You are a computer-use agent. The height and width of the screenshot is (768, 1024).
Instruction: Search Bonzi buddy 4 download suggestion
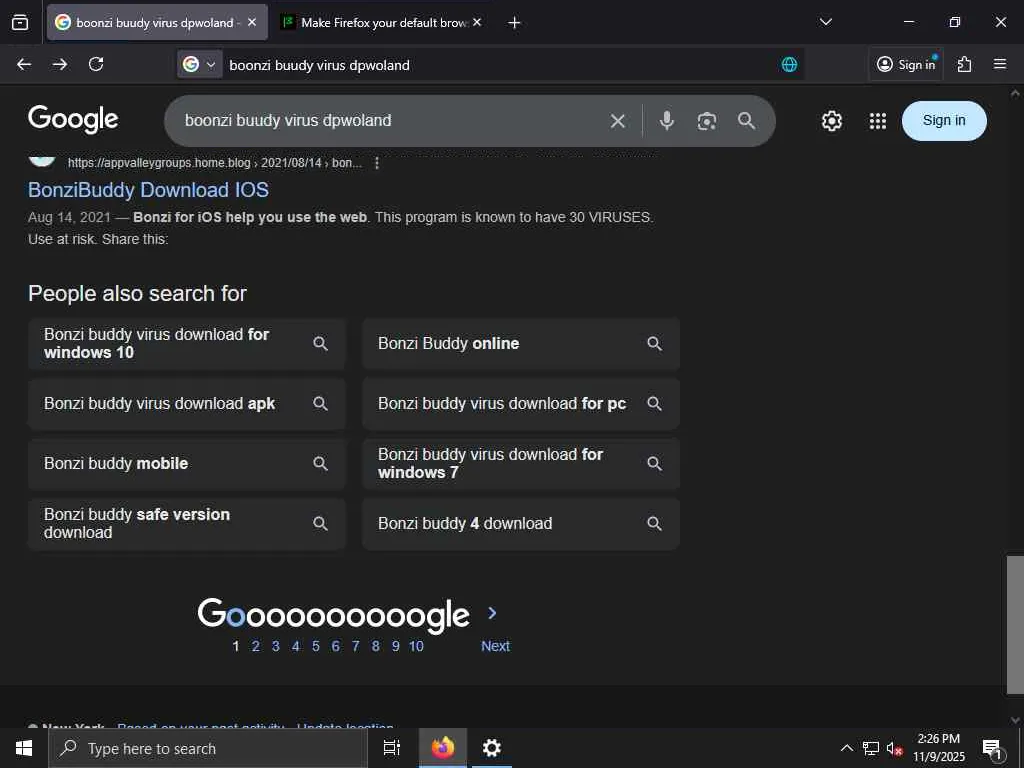click(521, 524)
